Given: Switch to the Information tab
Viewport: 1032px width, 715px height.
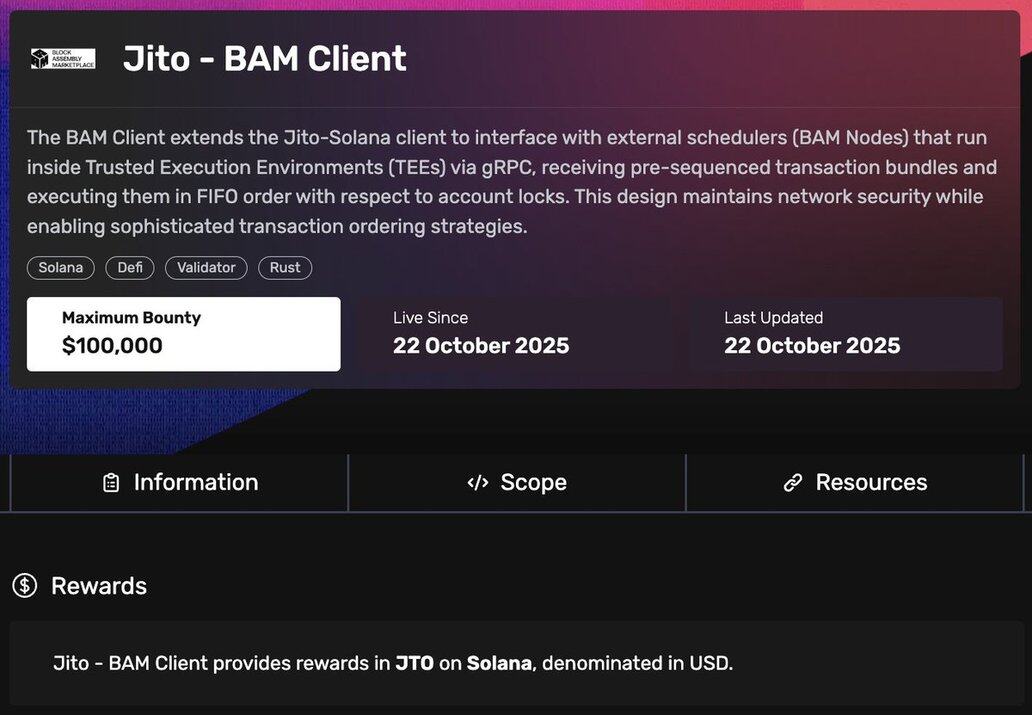Looking at the screenshot, I should 180,483.
